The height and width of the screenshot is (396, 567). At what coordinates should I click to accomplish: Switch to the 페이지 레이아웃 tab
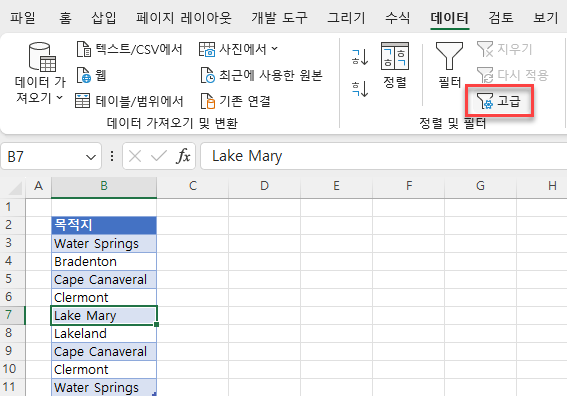[184, 17]
